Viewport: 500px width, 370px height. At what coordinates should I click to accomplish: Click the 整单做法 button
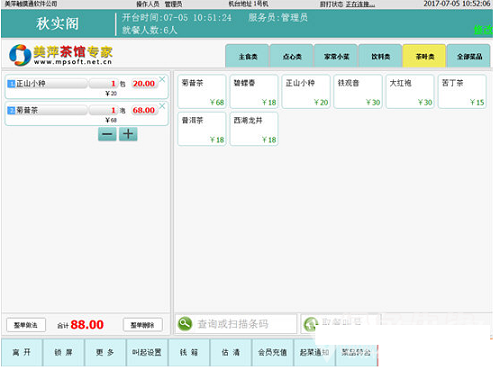point(26,325)
